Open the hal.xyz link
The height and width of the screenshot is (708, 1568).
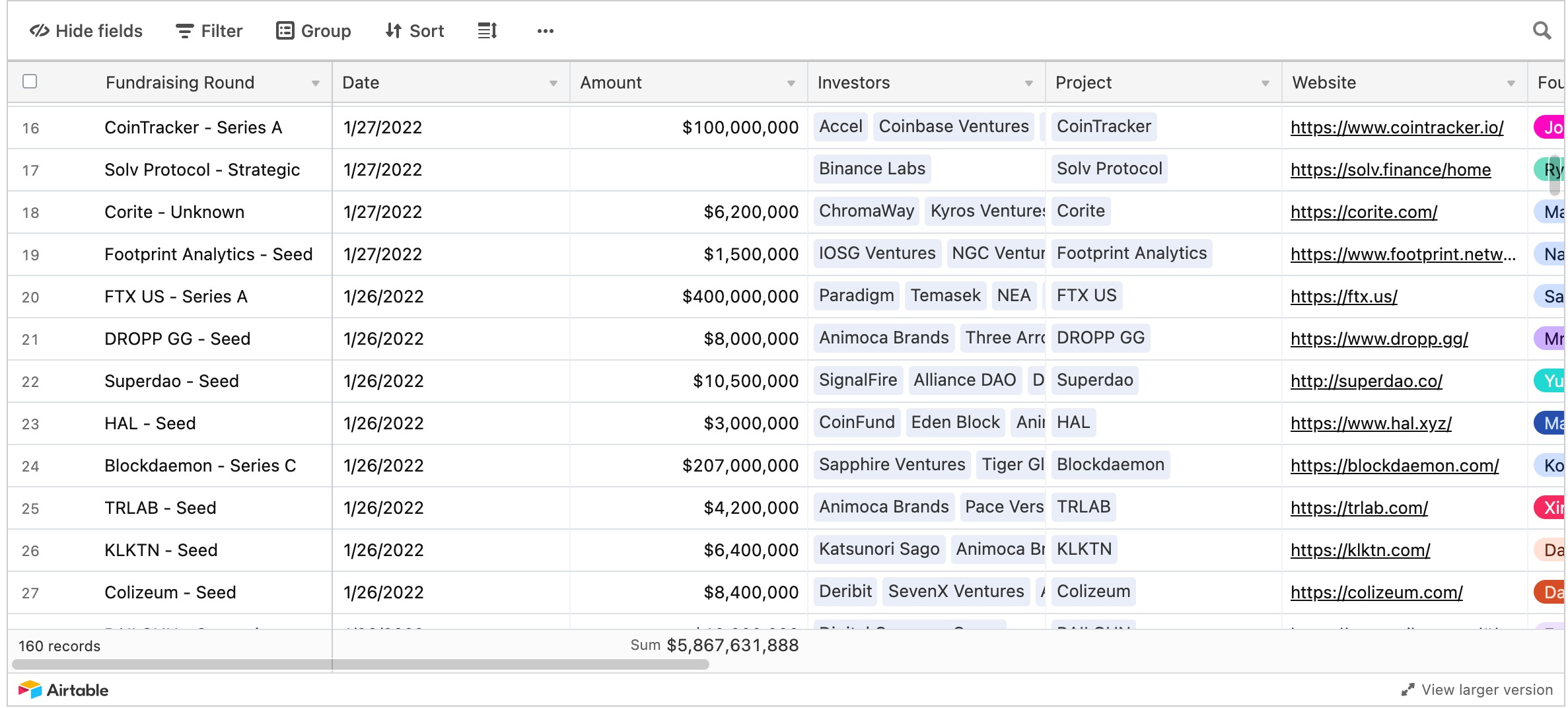click(x=1371, y=423)
